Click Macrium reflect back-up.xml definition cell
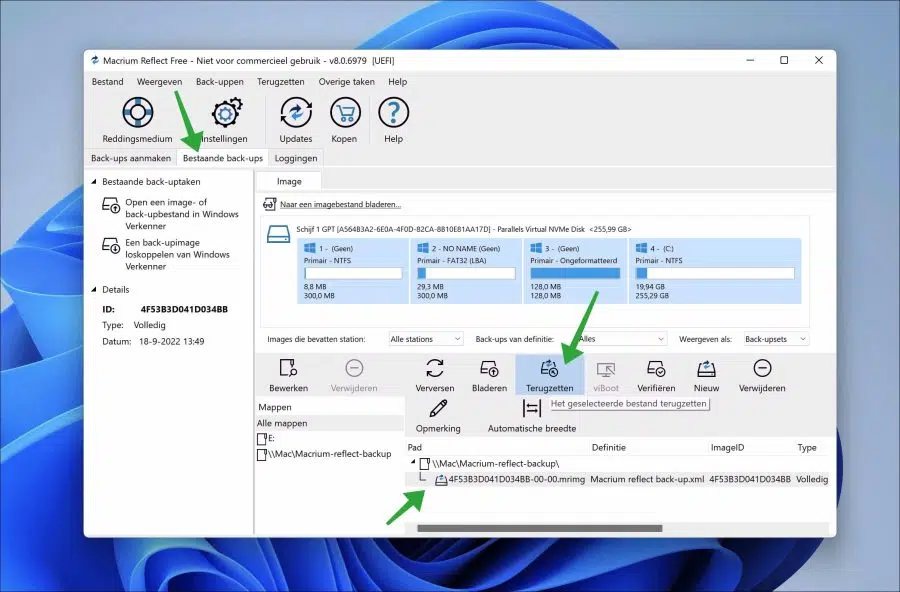Image resolution: width=900 pixels, height=592 pixels. [647, 479]
